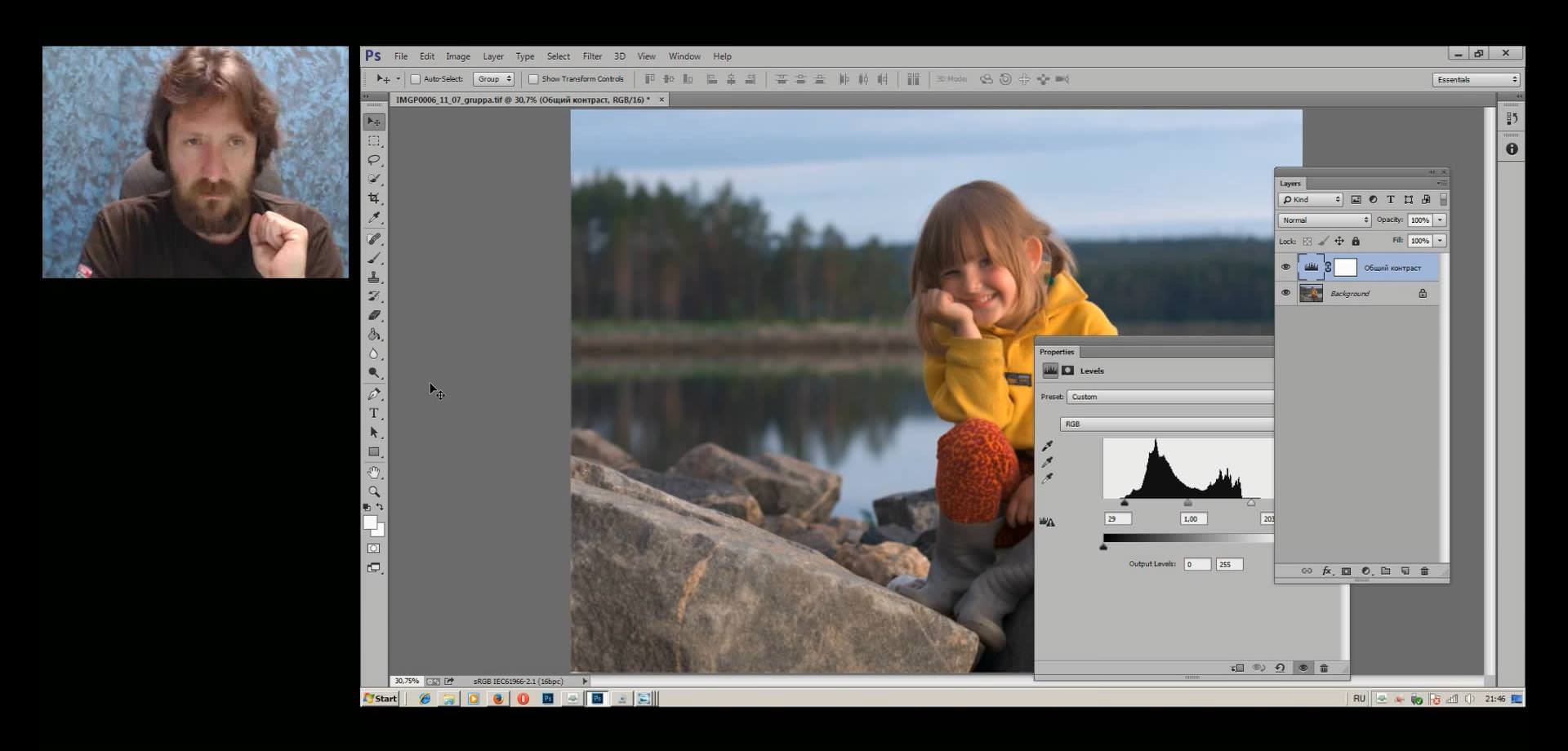Screen dimensions: 1568x751
Task: Click the Windows Start button
Action: coord(381,699)
